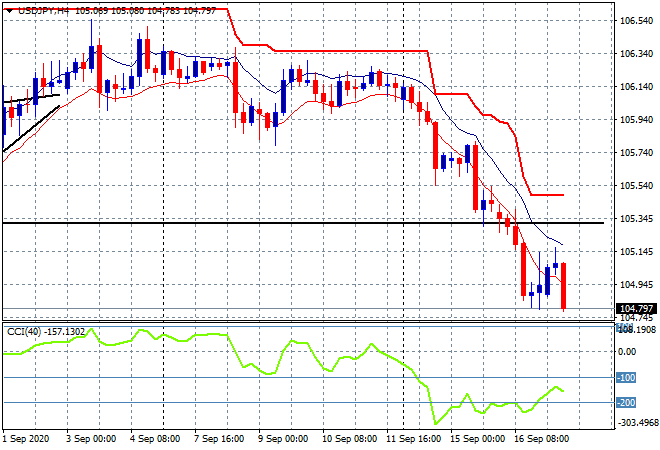This screenshot has width=660, height=450.
Task: Click the 105.540 price axis label
Action: tap(636, 186)
